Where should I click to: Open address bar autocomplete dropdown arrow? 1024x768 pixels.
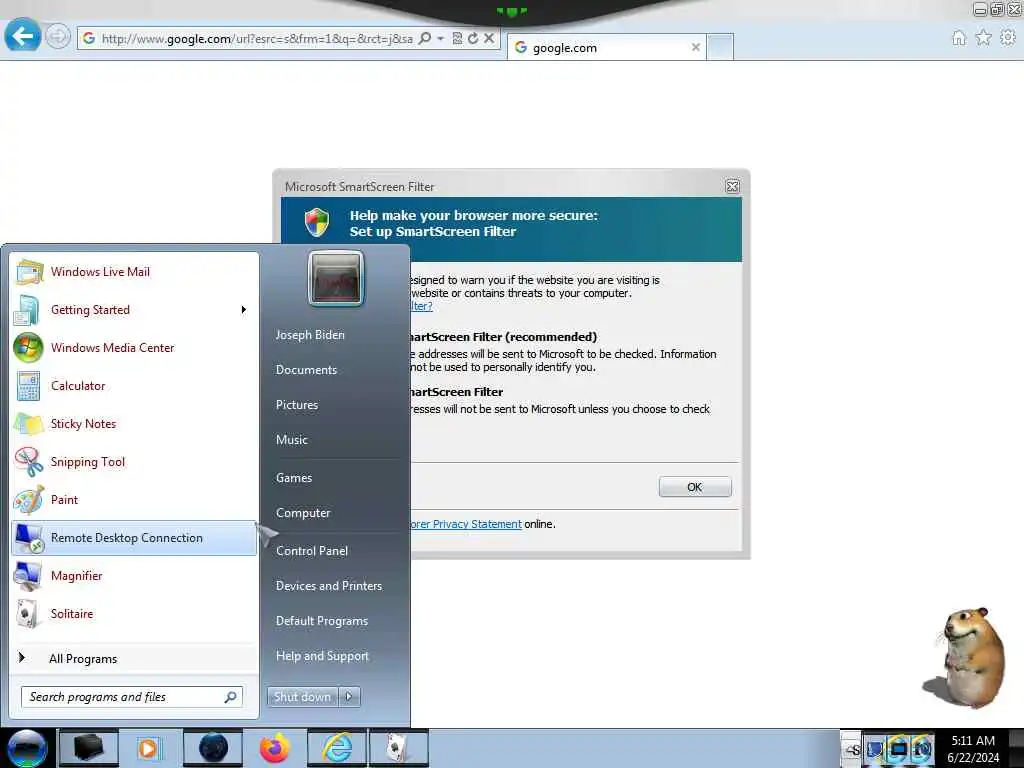[440, 39]
